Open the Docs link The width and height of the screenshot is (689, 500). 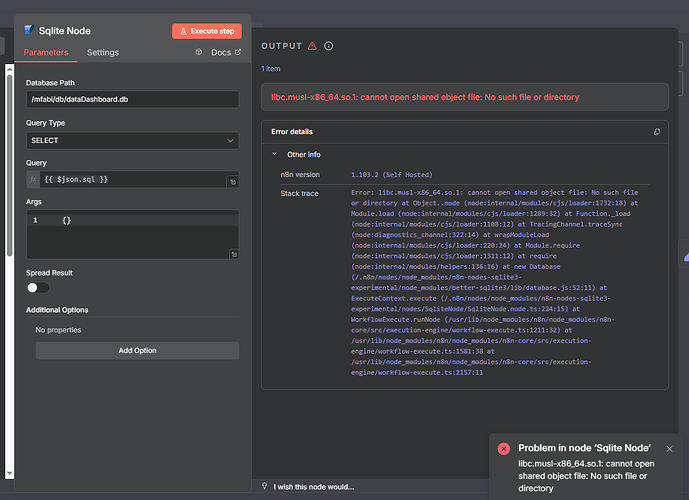[226, 52]
